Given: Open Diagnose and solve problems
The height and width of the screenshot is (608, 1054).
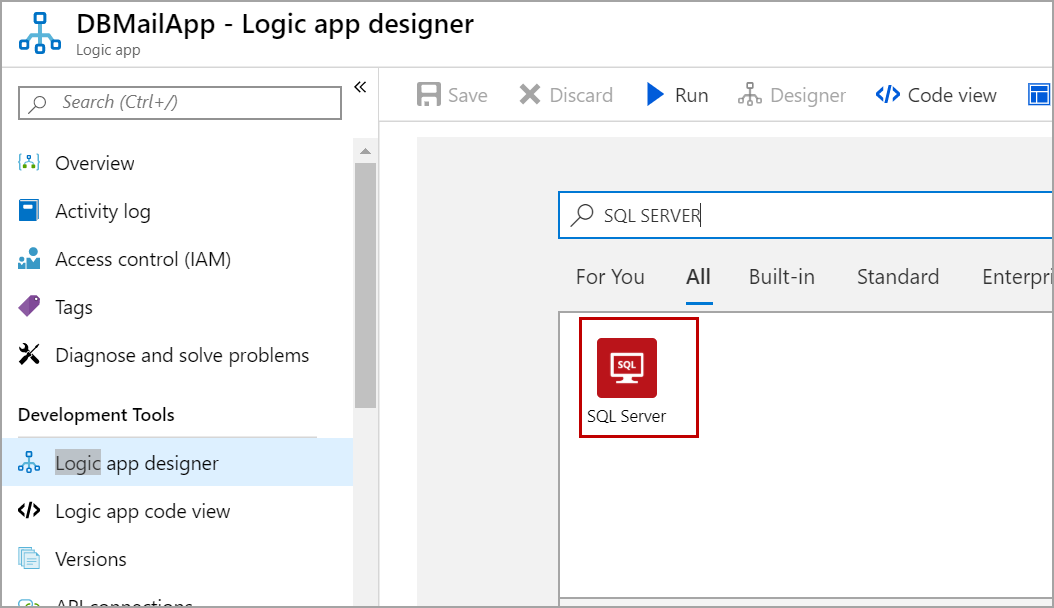Looking at the screenshot, I should coord(181,355).
